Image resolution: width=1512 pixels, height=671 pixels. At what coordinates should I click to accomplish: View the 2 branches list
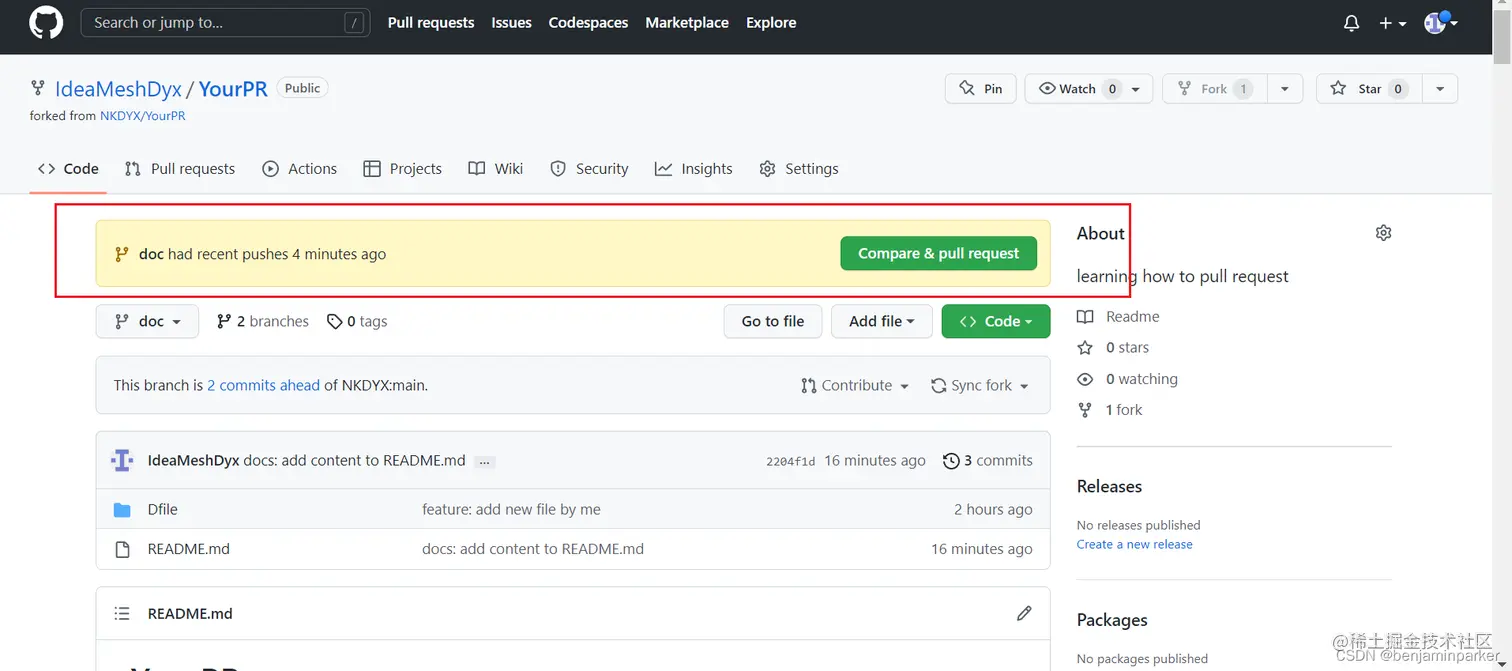pos(263,321)
